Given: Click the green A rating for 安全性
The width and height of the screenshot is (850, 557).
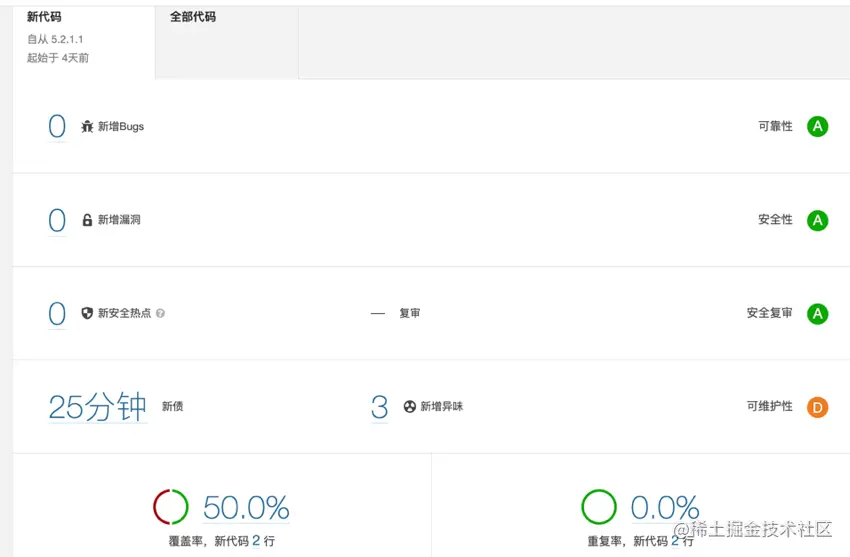Looking at the screenshot, I should pos(817,221).
